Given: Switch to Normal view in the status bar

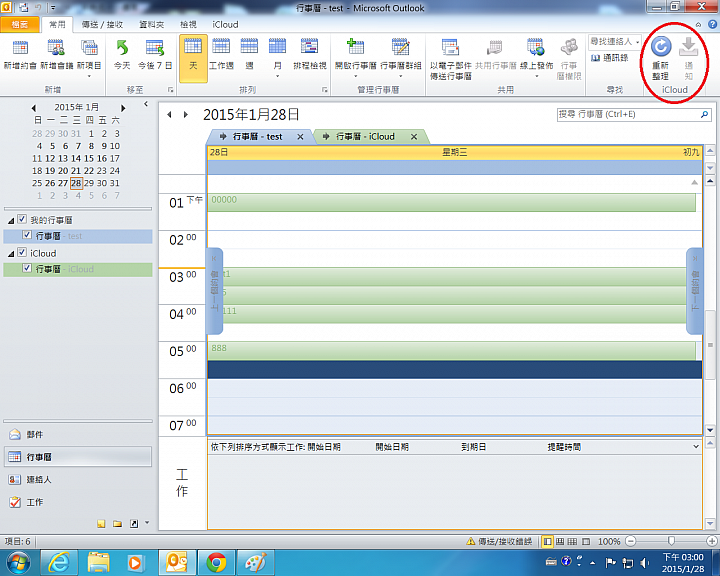Looking at the screenshot, I should (x=547, y=542).
